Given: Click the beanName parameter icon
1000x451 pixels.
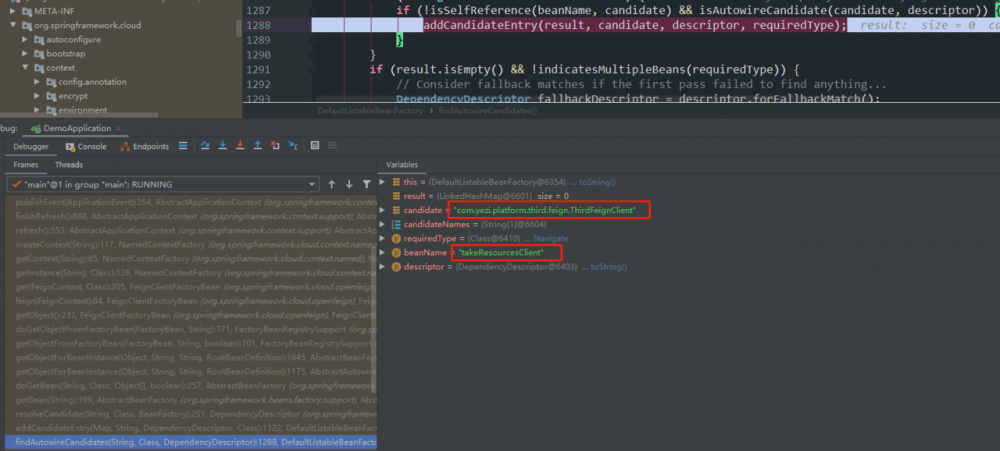Looking at the screenshot, I should (x=396, y=253).
